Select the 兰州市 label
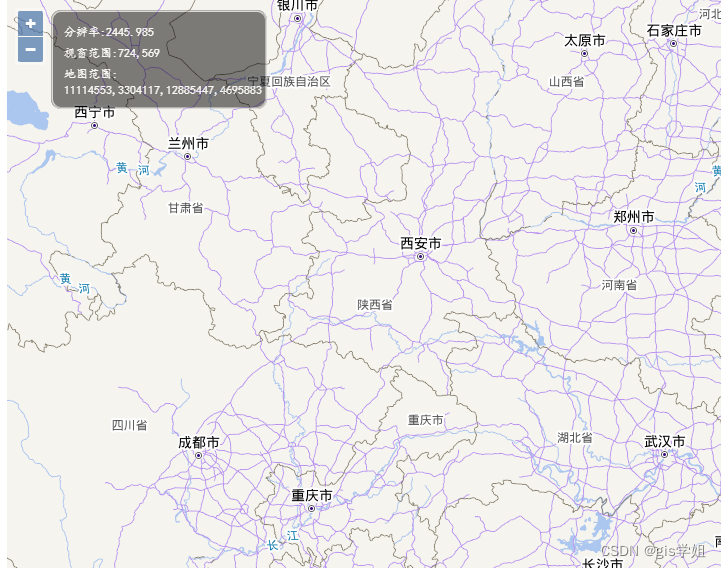 point(189,143)
